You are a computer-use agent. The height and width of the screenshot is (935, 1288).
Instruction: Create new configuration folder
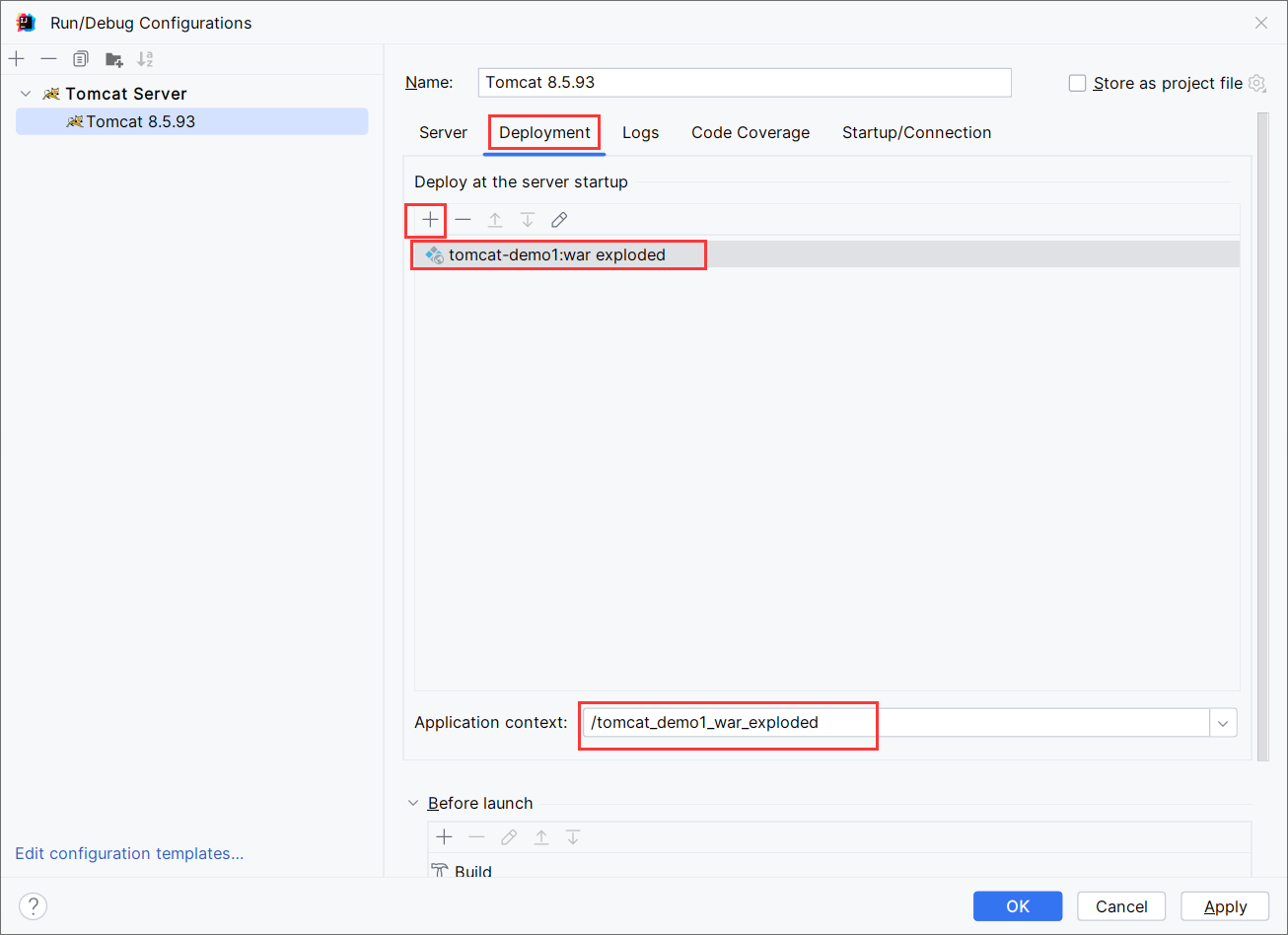click(113, 59)
